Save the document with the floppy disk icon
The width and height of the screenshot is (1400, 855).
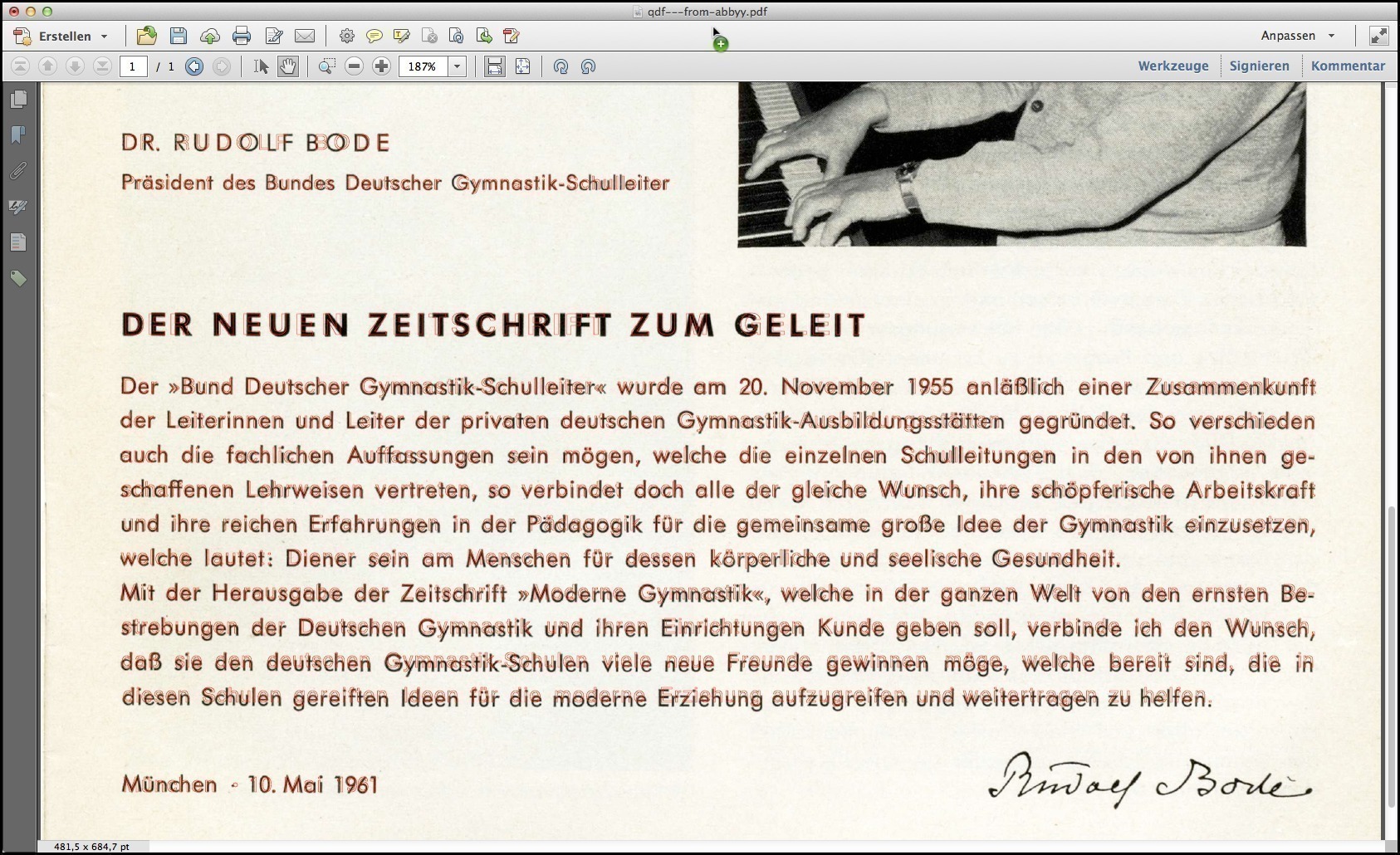pos(177,36)
